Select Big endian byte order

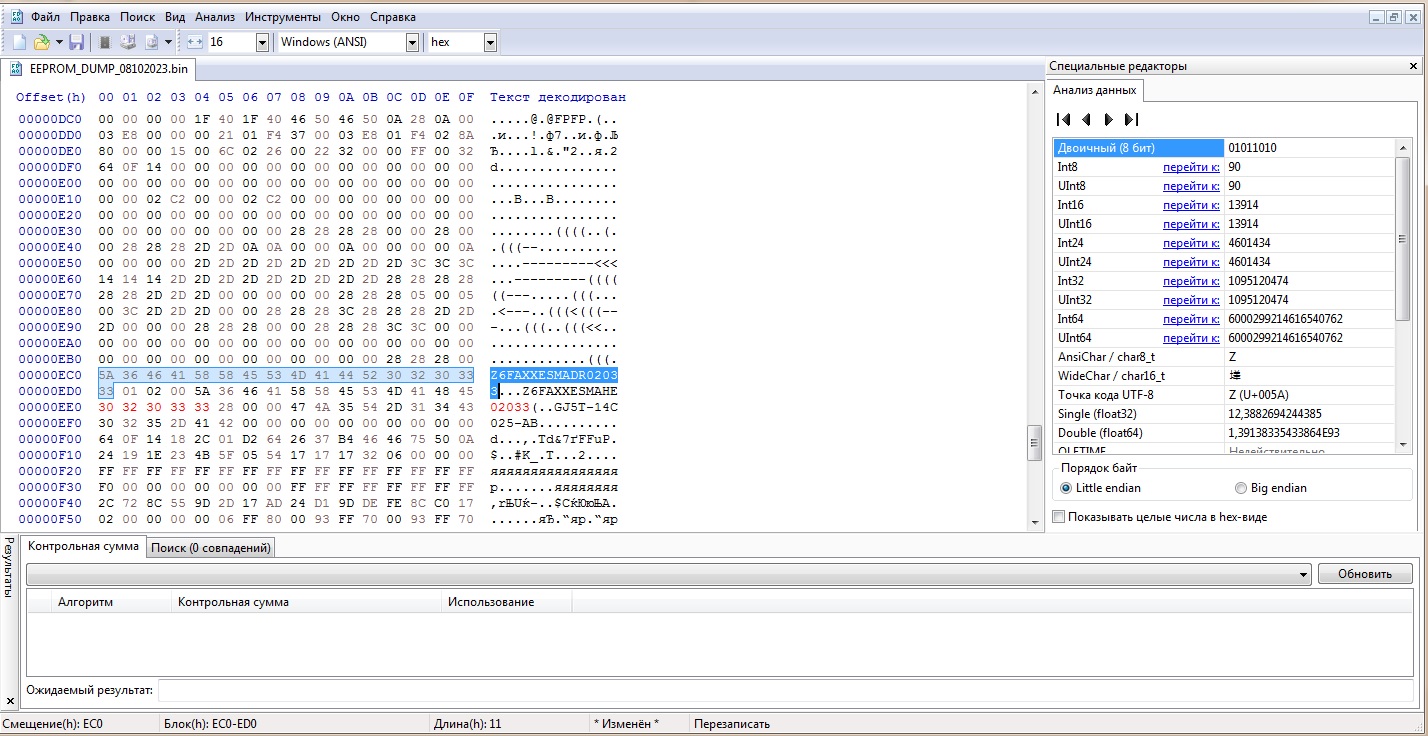[1241, 488]
